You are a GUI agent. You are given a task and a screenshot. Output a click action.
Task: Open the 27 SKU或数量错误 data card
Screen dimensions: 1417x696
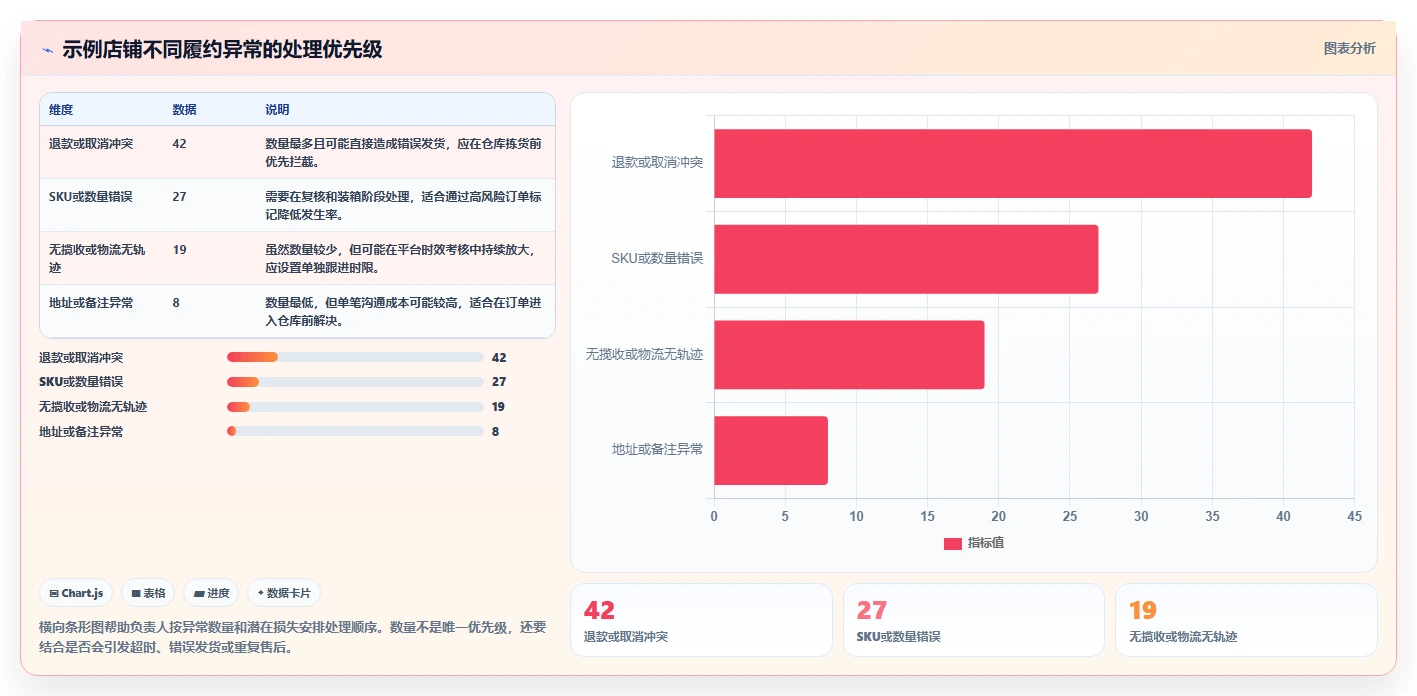pos(973,620)
